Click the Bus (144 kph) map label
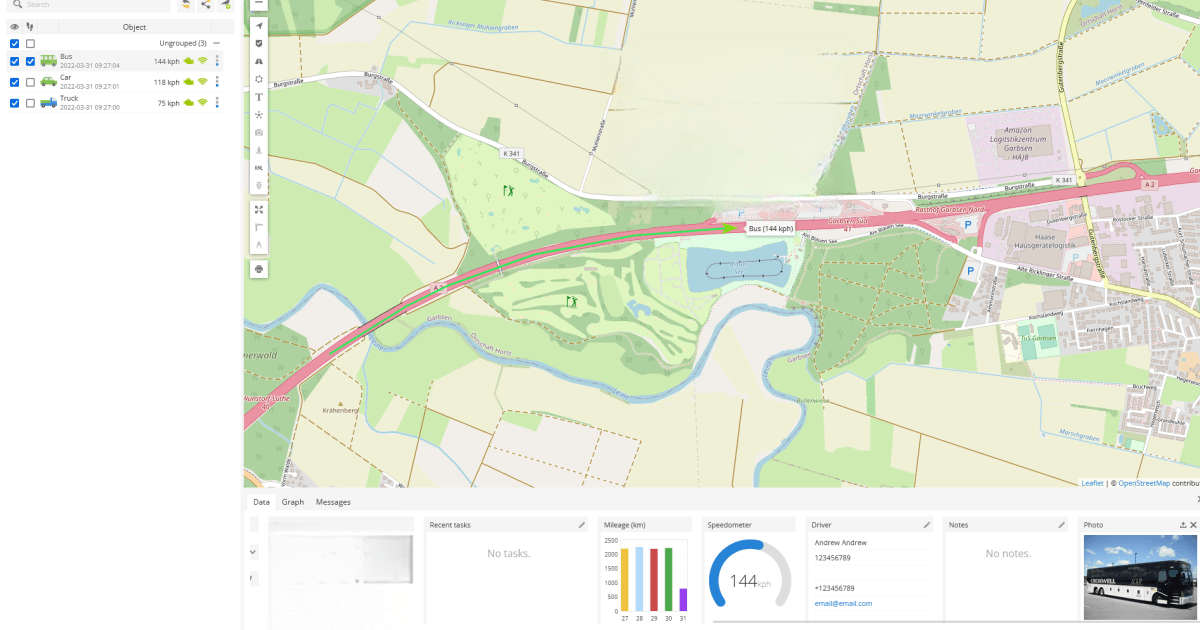Image resolution: width=1200 pixels, height=630 pixels. click(x=770, y=229)
